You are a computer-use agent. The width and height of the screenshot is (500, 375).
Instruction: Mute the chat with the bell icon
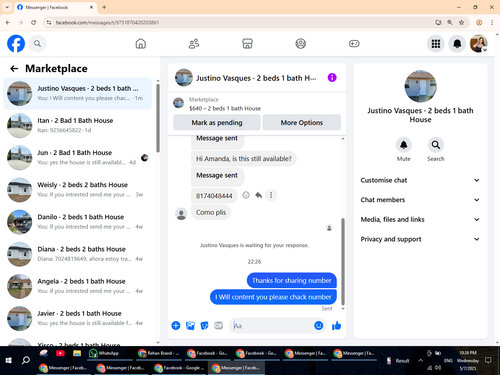pos(404,145)
